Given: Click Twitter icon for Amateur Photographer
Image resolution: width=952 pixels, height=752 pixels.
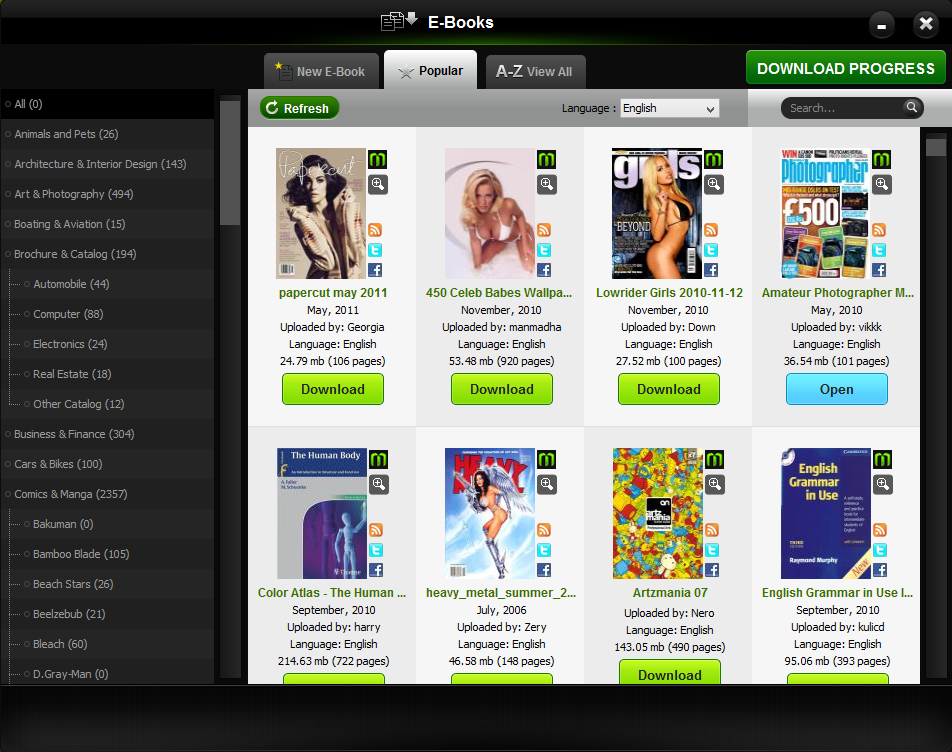Looking at the screenshot, I should pos(879,250).
